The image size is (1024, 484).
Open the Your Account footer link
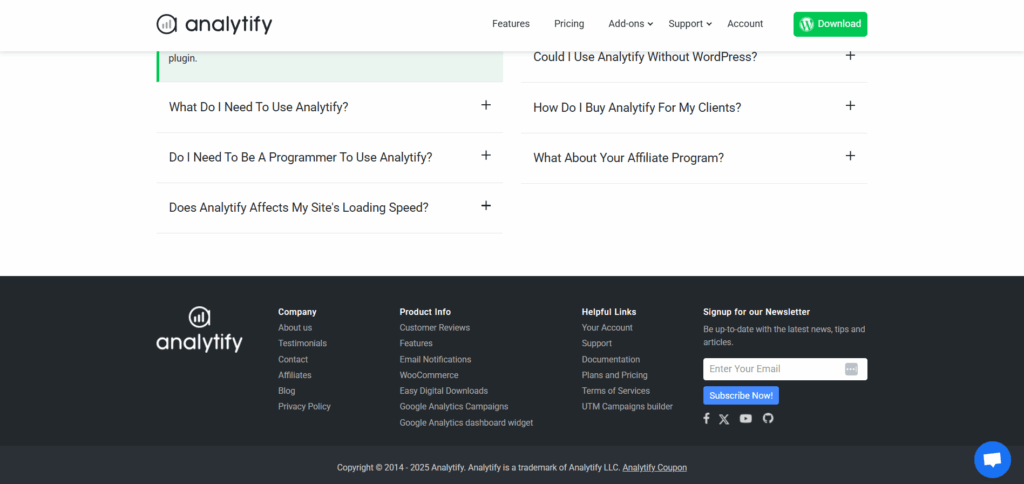tap(607, 328)
